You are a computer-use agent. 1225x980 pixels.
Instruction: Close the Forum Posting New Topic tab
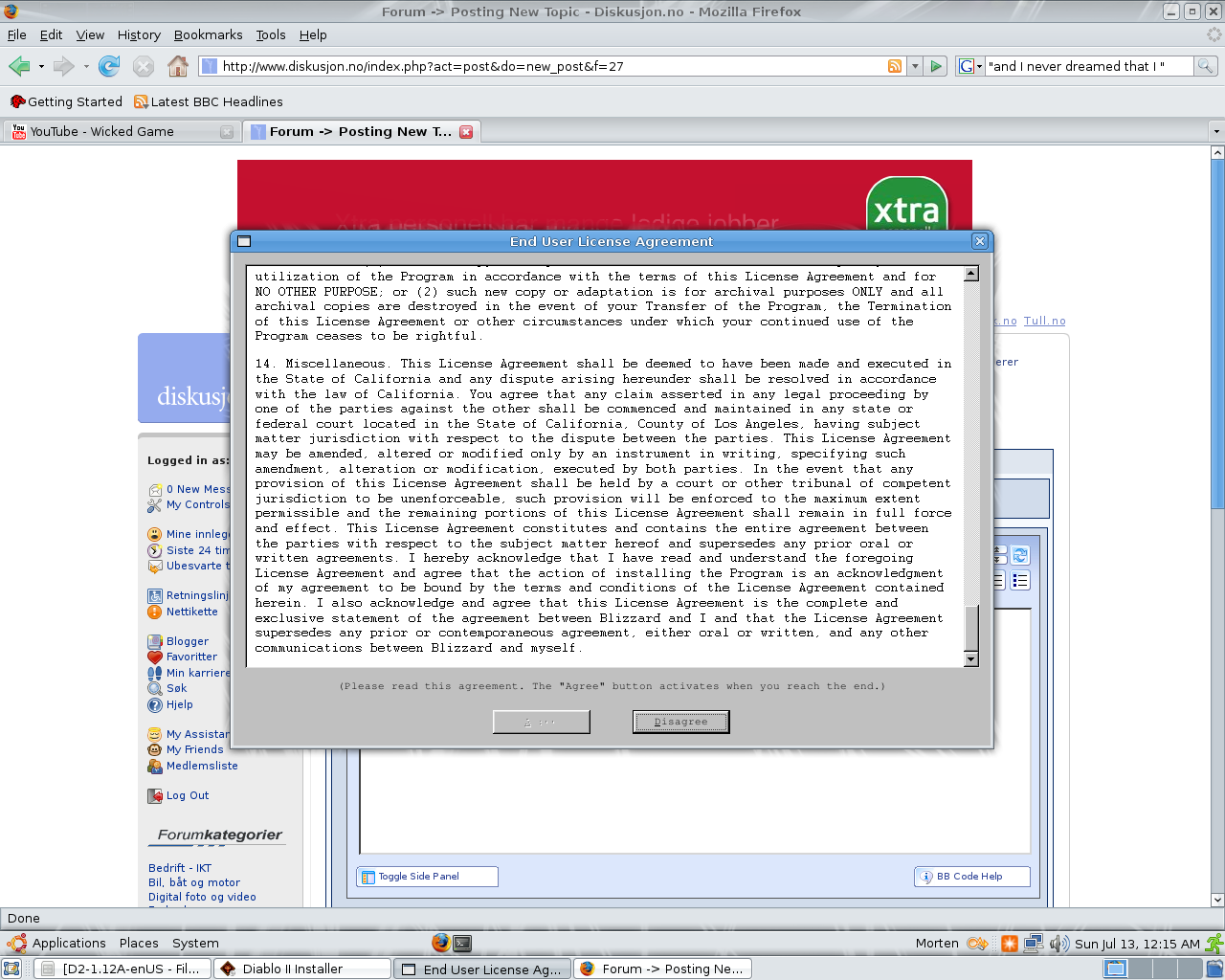pos(466,132)
